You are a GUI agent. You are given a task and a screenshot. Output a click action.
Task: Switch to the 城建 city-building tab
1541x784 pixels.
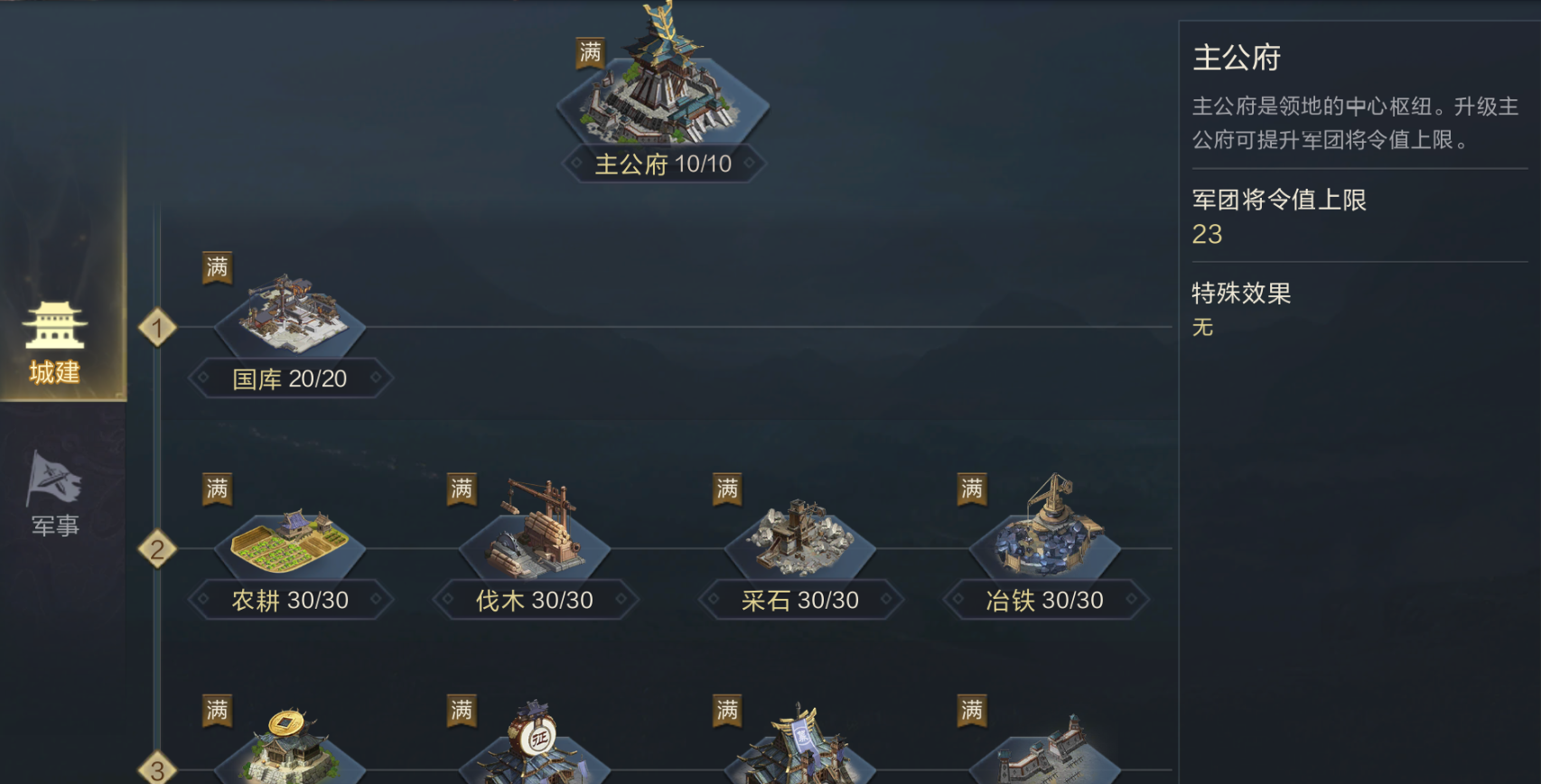[x=55, y=343]
